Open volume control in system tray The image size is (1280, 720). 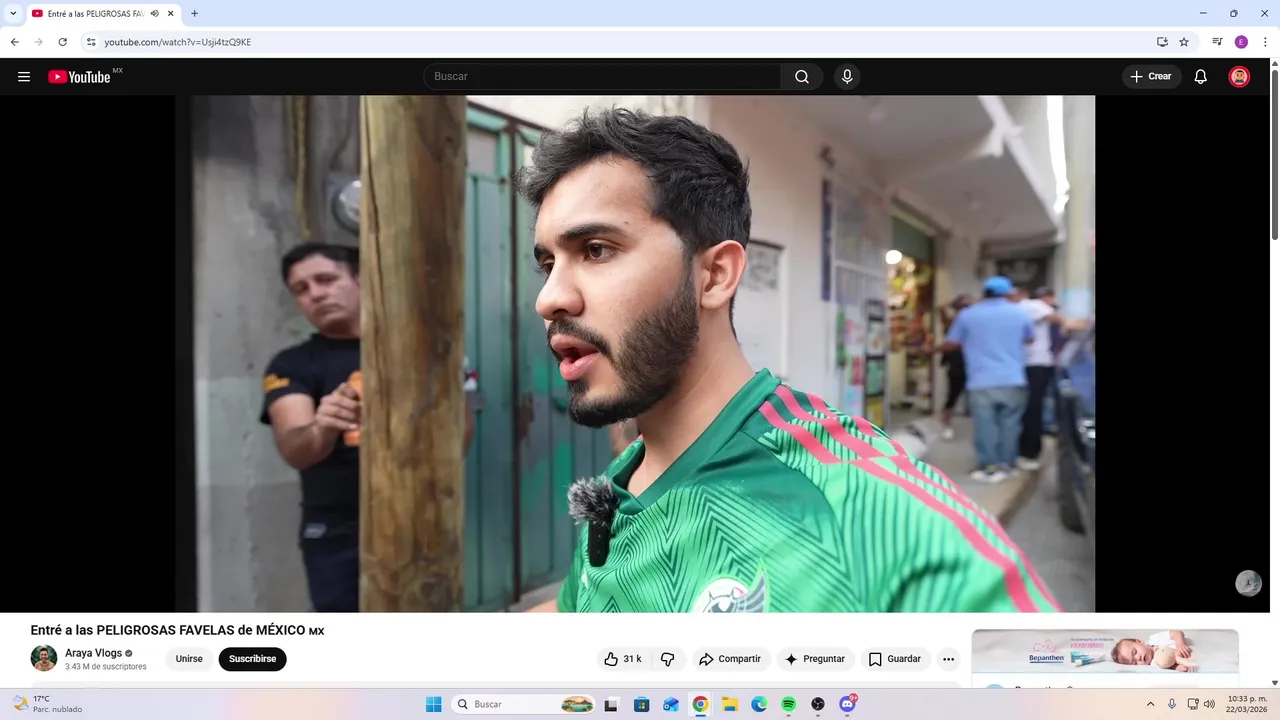1209,704
